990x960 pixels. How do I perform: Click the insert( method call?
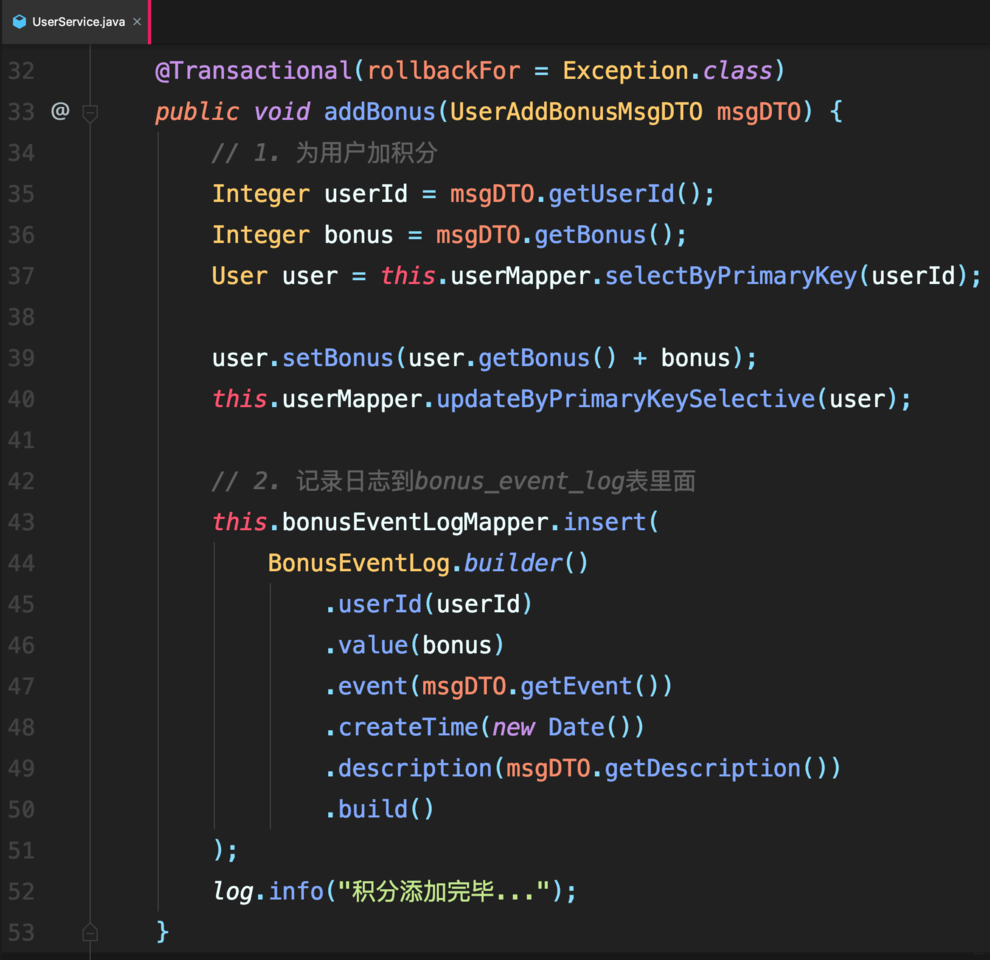611,522
